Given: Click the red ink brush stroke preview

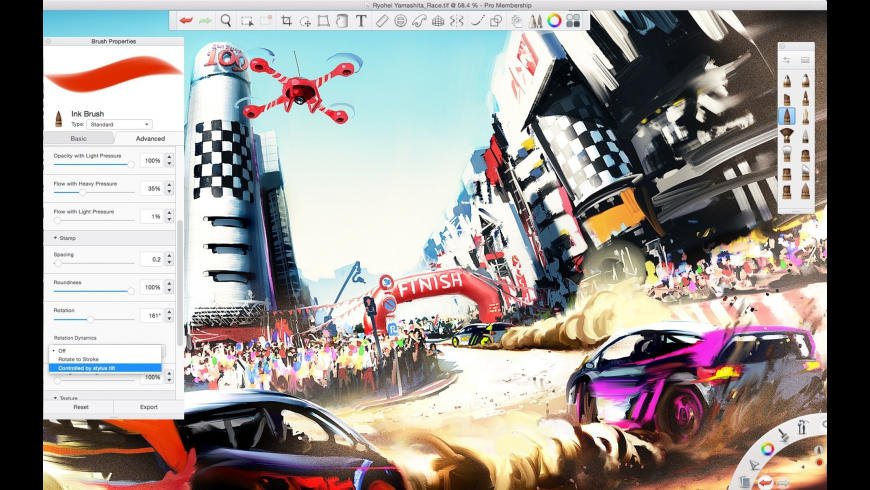Looking at the screenshot, I should 113,74.
